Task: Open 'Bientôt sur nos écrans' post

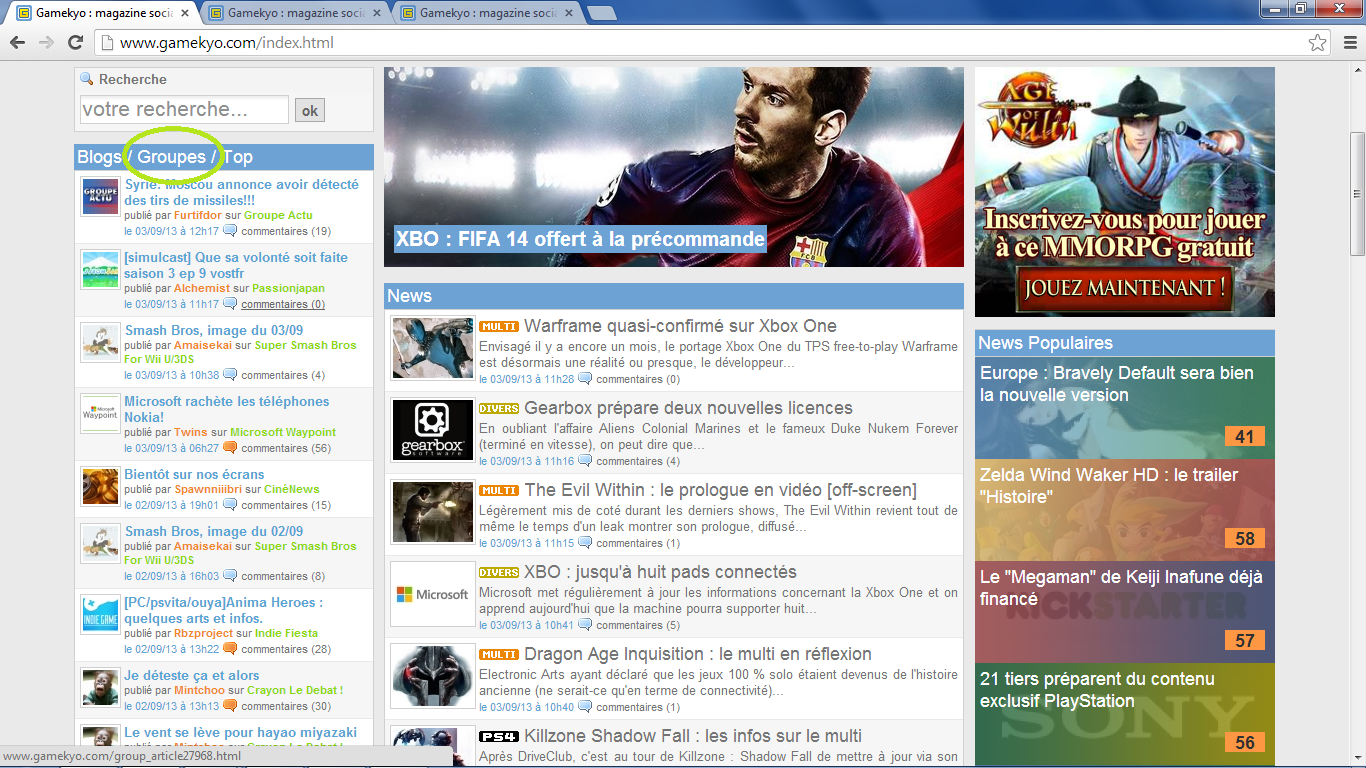Action: tap(194, 474)
